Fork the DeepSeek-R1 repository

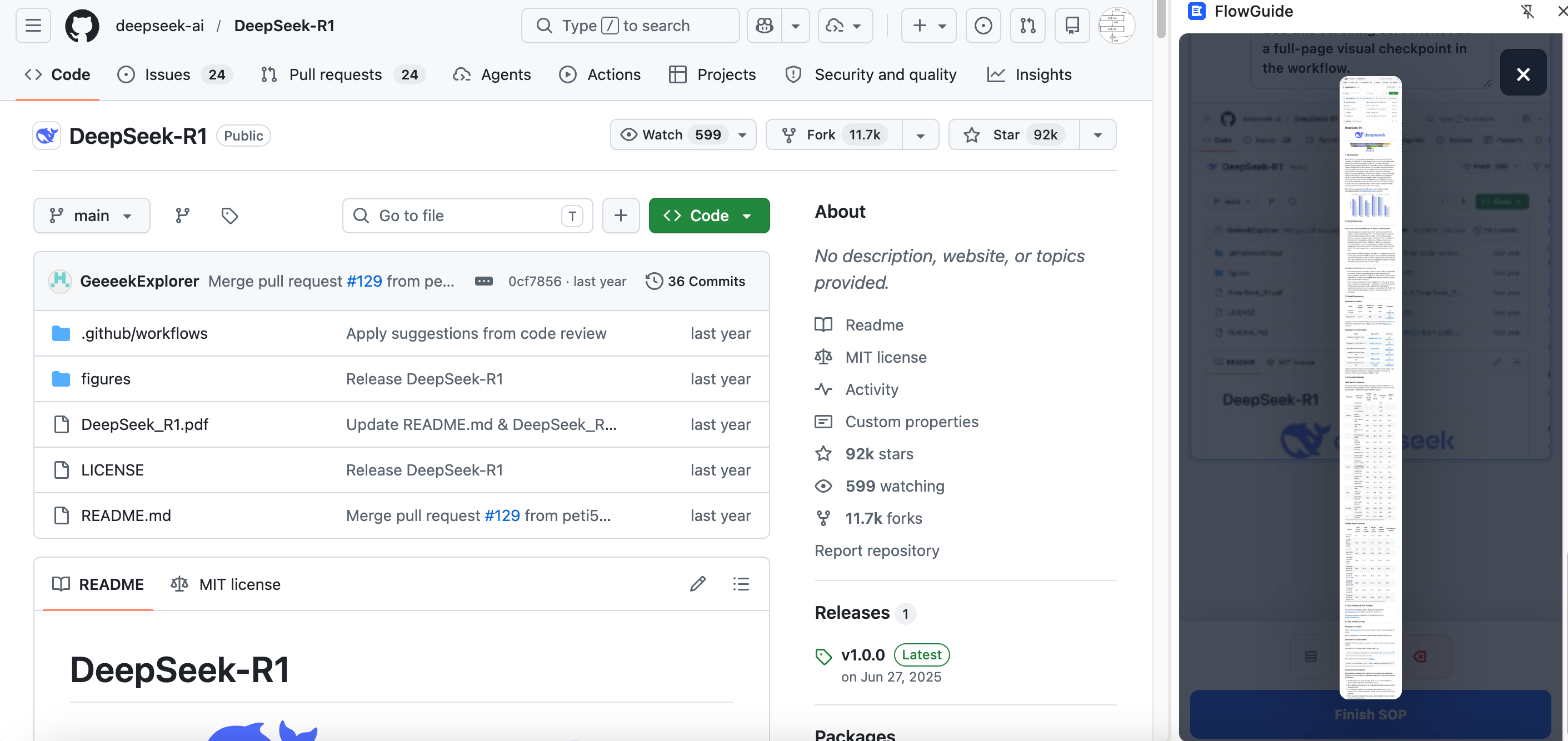click(x=834, y=134)
